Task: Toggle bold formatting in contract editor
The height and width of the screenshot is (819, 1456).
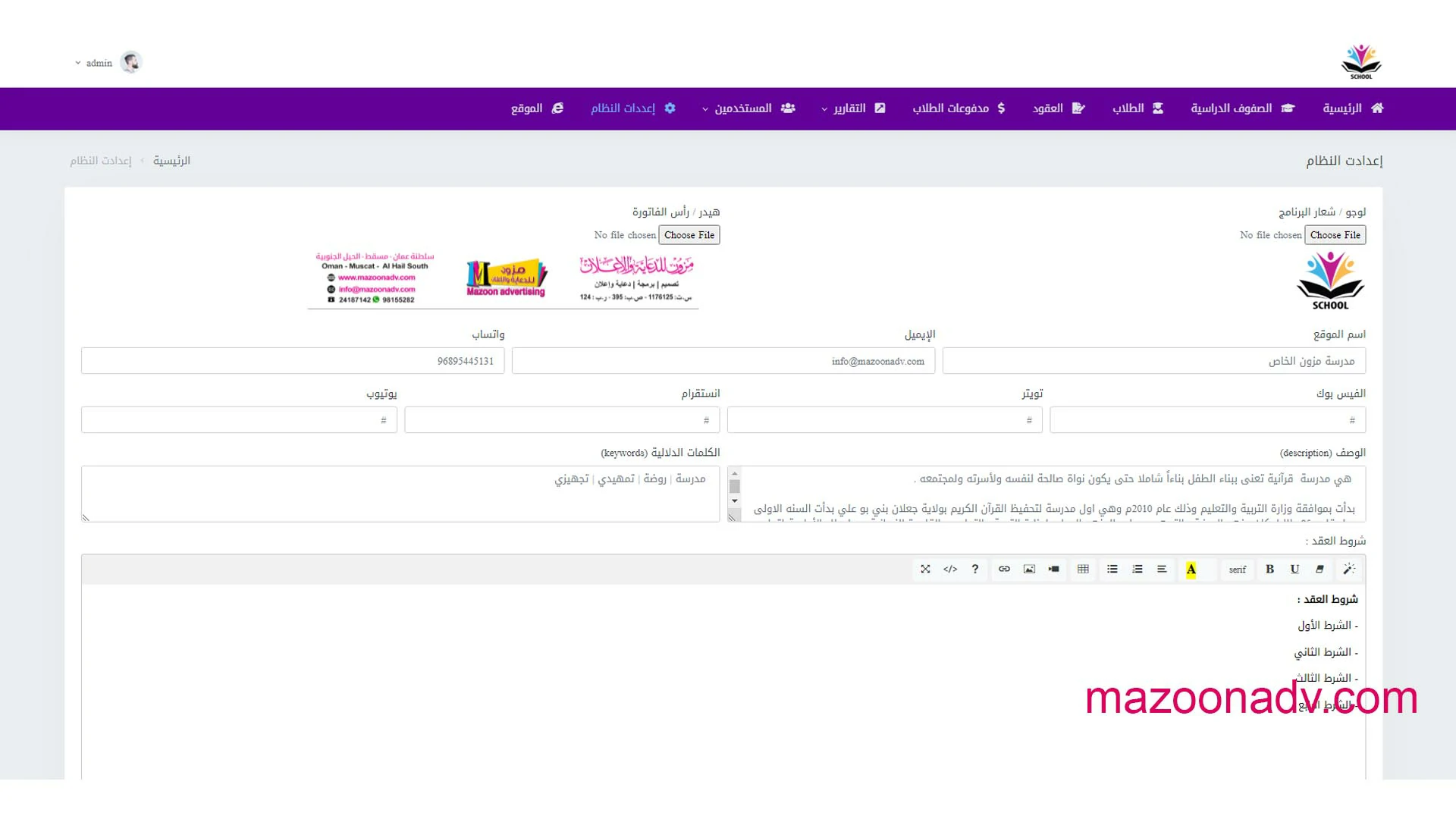Action: click(1269, 569)
